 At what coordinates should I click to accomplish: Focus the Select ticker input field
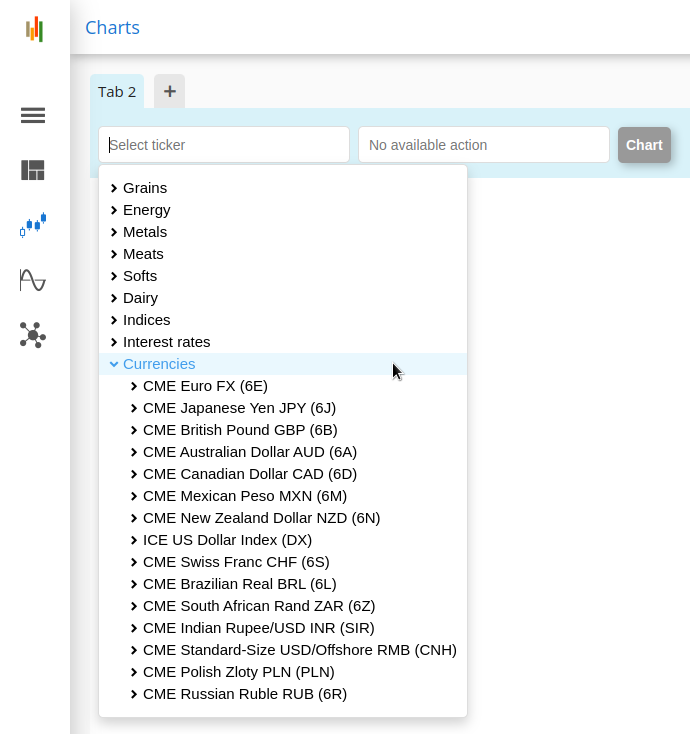[224, 145]
